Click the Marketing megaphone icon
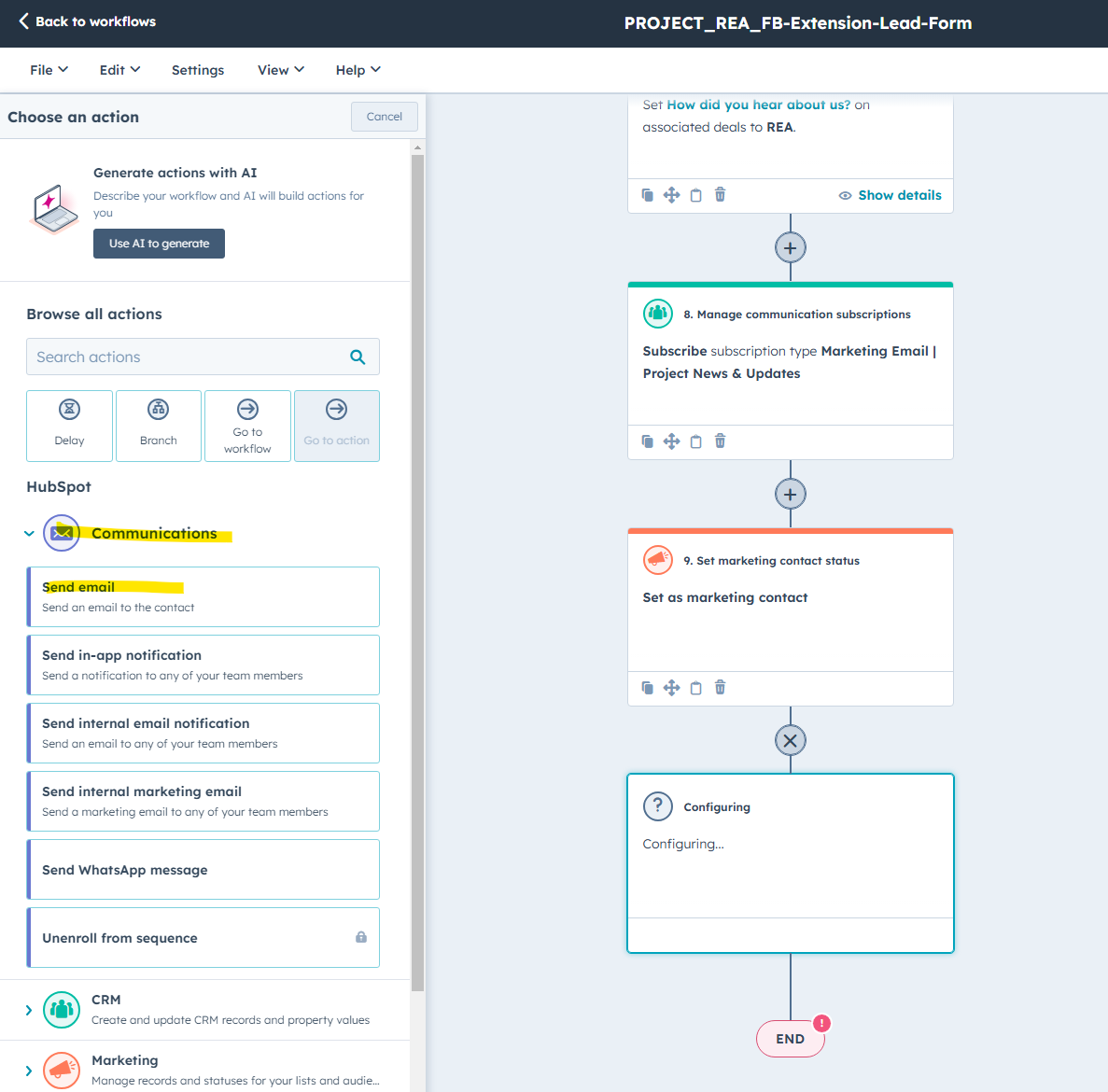The image size is (1108, 1092). [x=62, y=1071]
